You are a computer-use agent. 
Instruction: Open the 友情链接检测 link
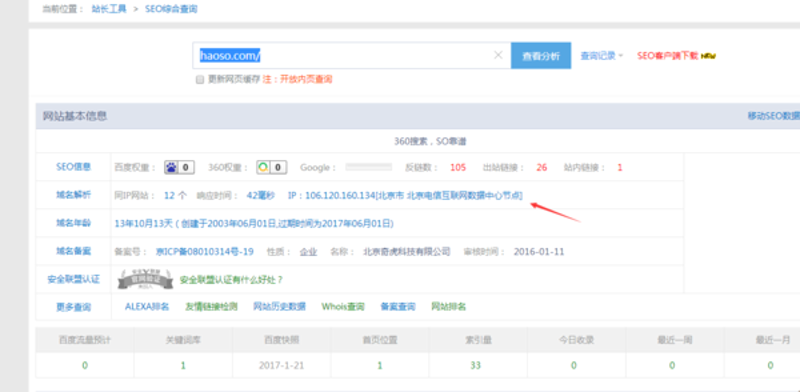(x=211, y=307)
